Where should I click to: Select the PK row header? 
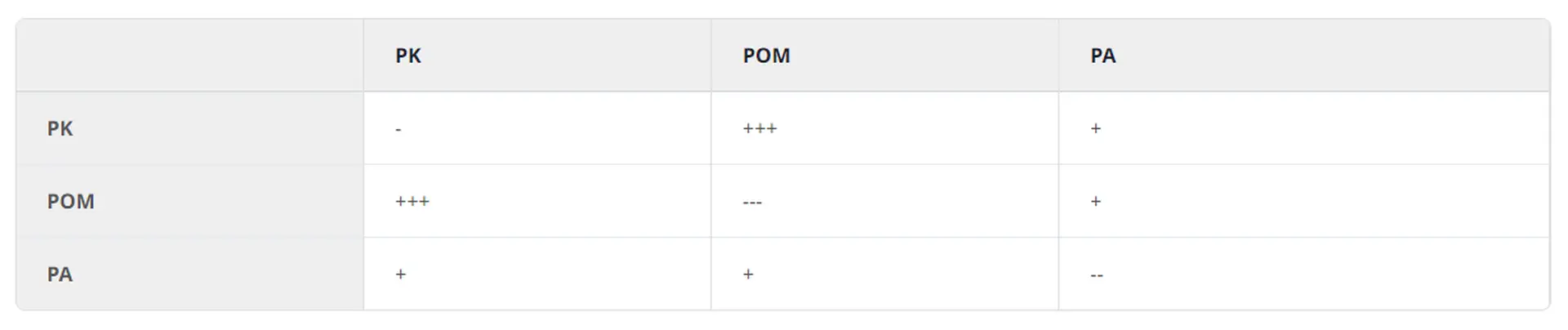pos(60,128)
